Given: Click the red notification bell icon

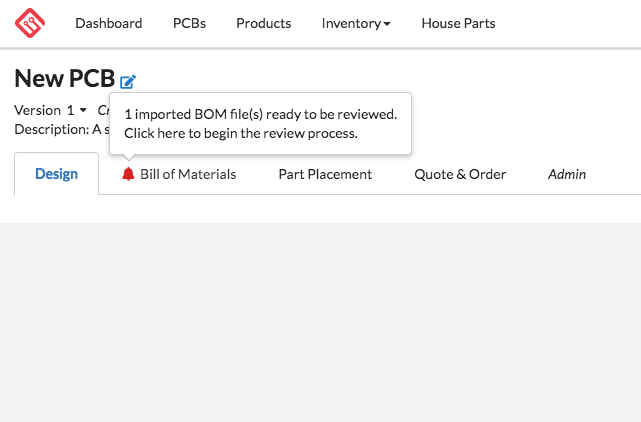Looking at the screenshot, I should click(128, 174).
